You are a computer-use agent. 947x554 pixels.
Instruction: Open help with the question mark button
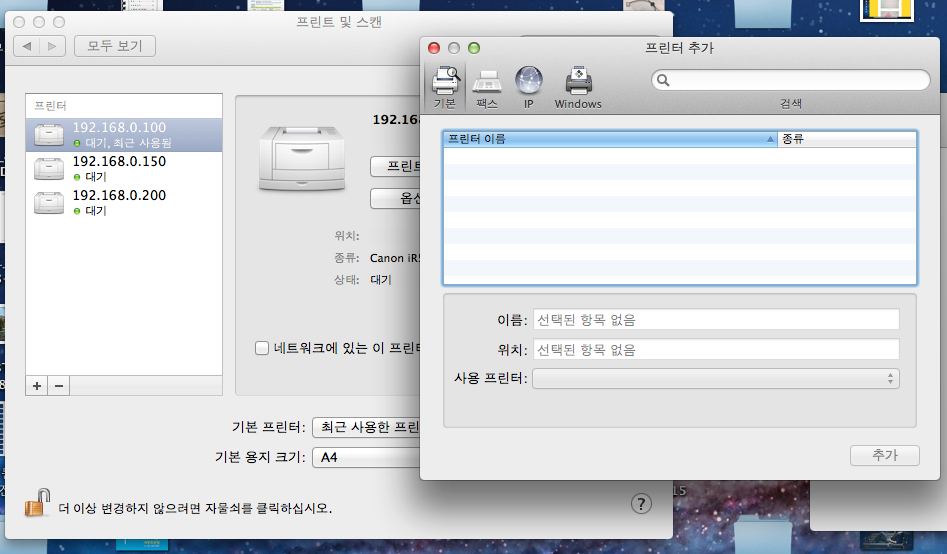pos(641,503)
